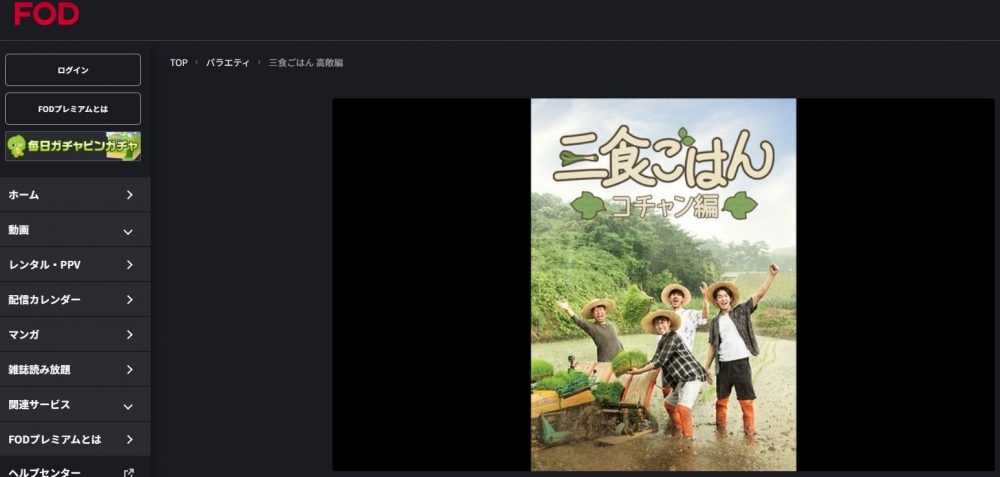Expand the 関連サービス dropdown arrow

tap(128, 406)
